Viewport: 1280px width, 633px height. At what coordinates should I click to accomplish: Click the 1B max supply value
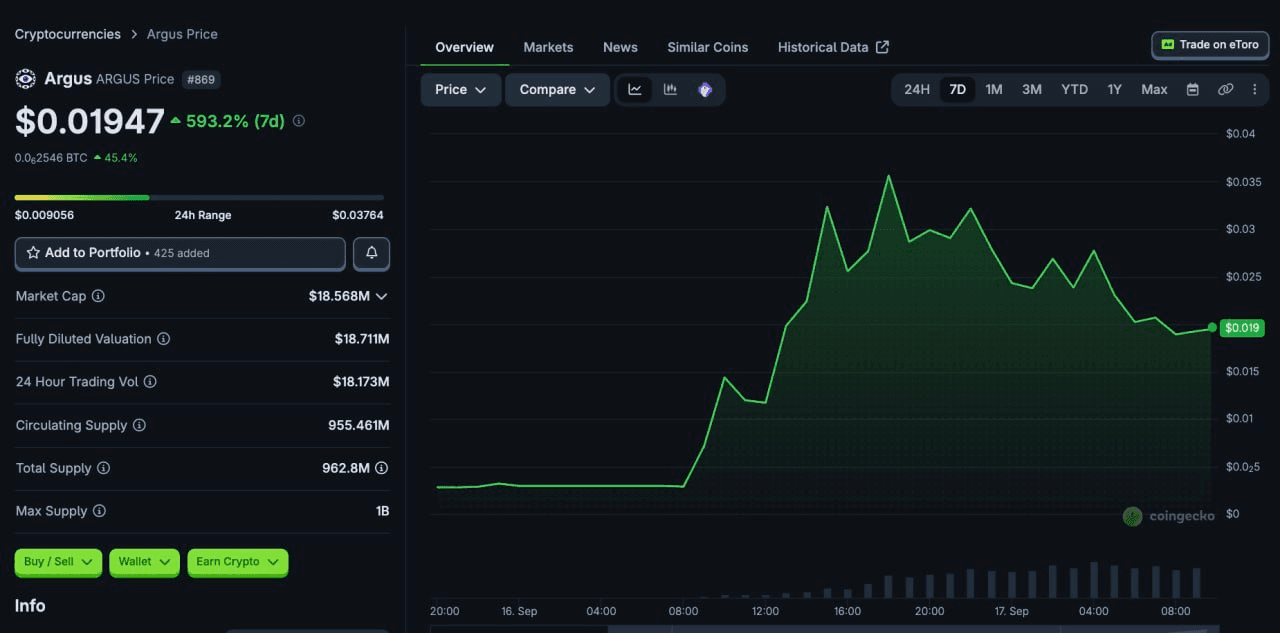(x=382, y=511)
